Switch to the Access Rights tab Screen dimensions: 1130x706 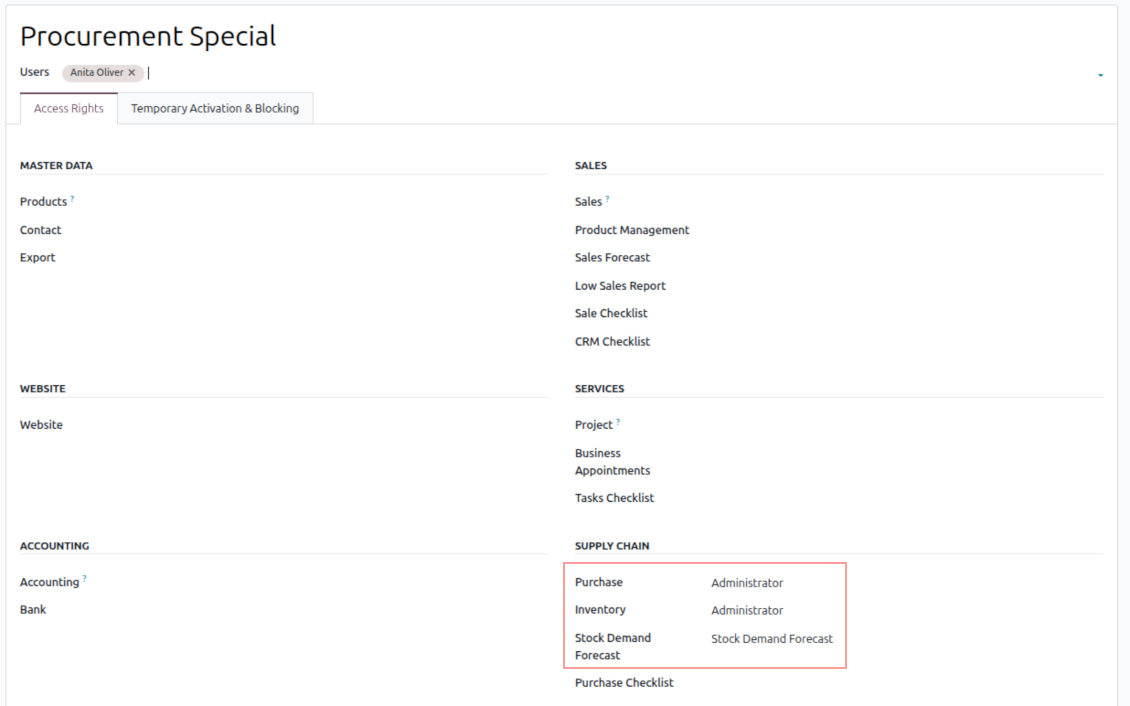point(69,109)
